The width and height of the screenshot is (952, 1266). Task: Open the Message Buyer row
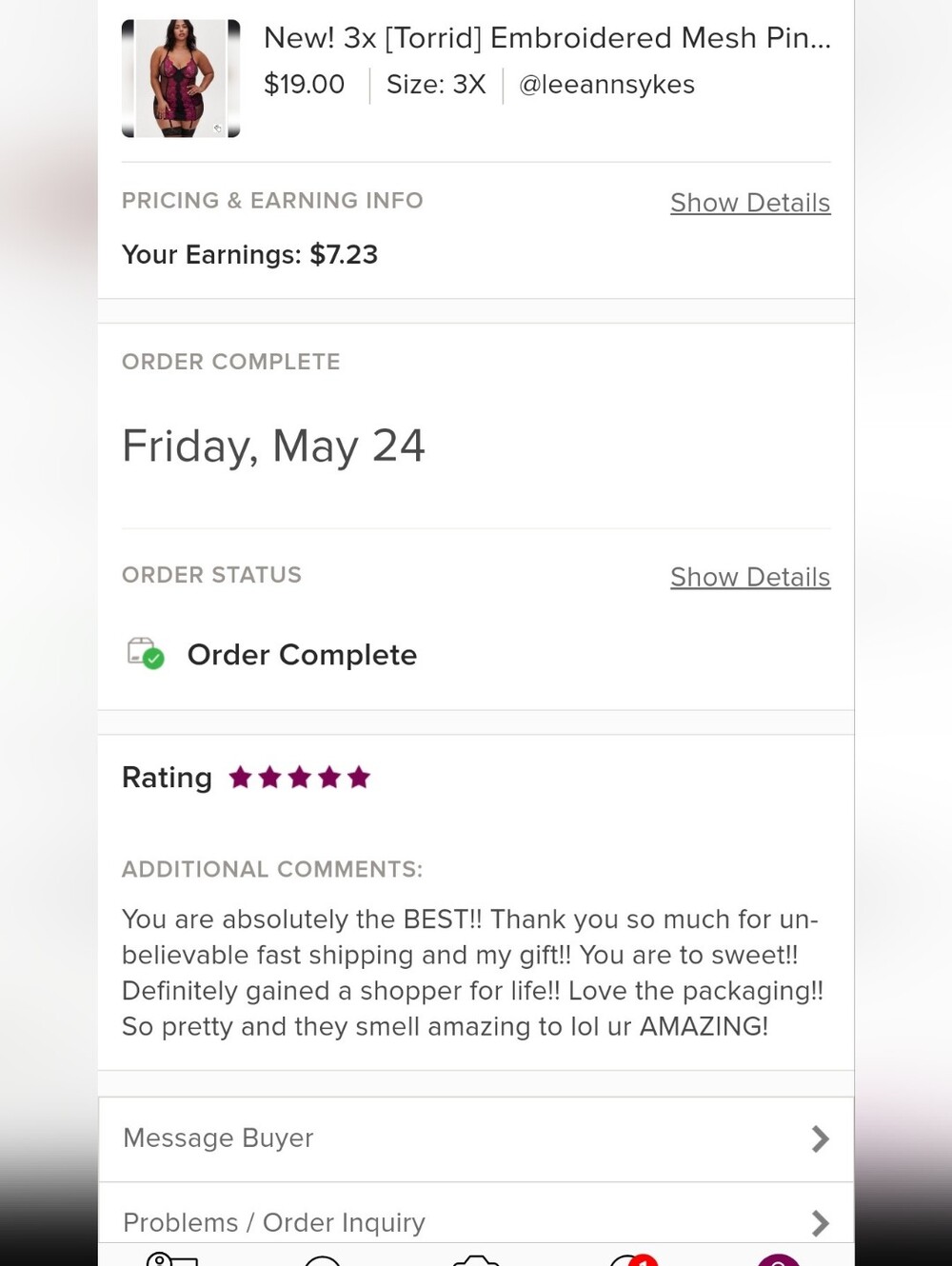pos(476,1139)
